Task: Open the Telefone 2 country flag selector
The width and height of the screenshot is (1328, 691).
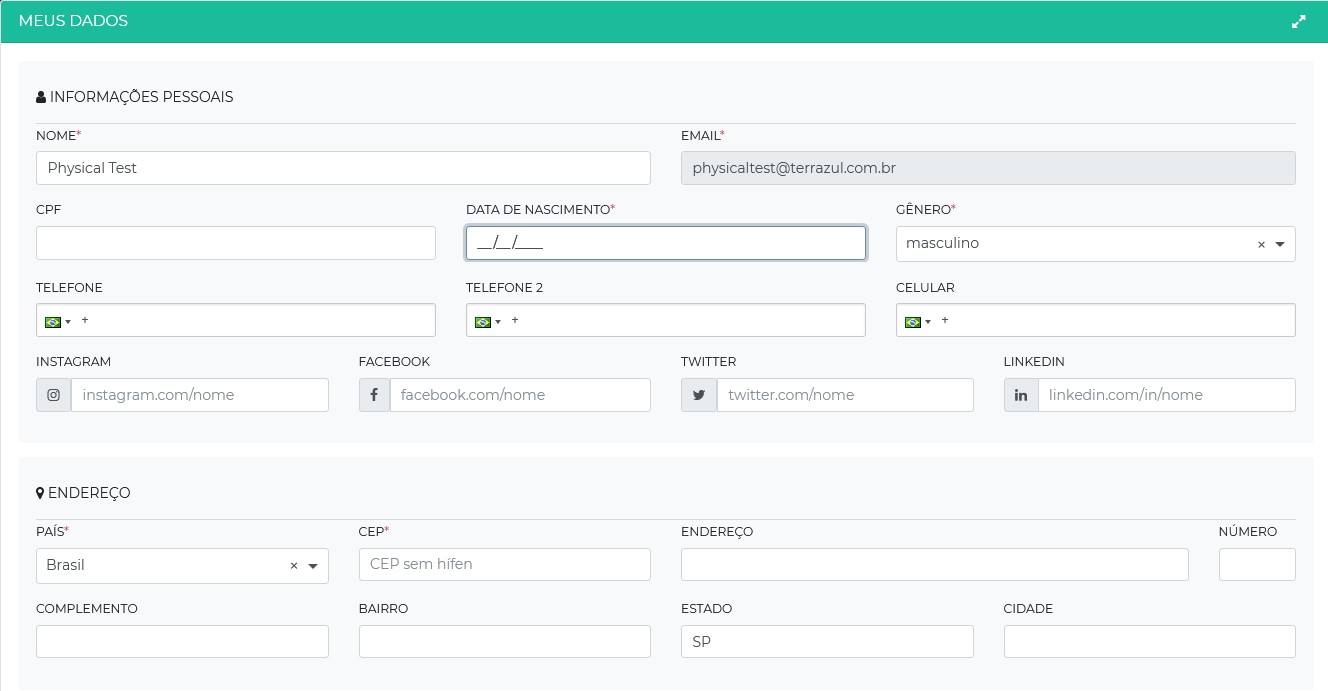Action: click(485, 321)
